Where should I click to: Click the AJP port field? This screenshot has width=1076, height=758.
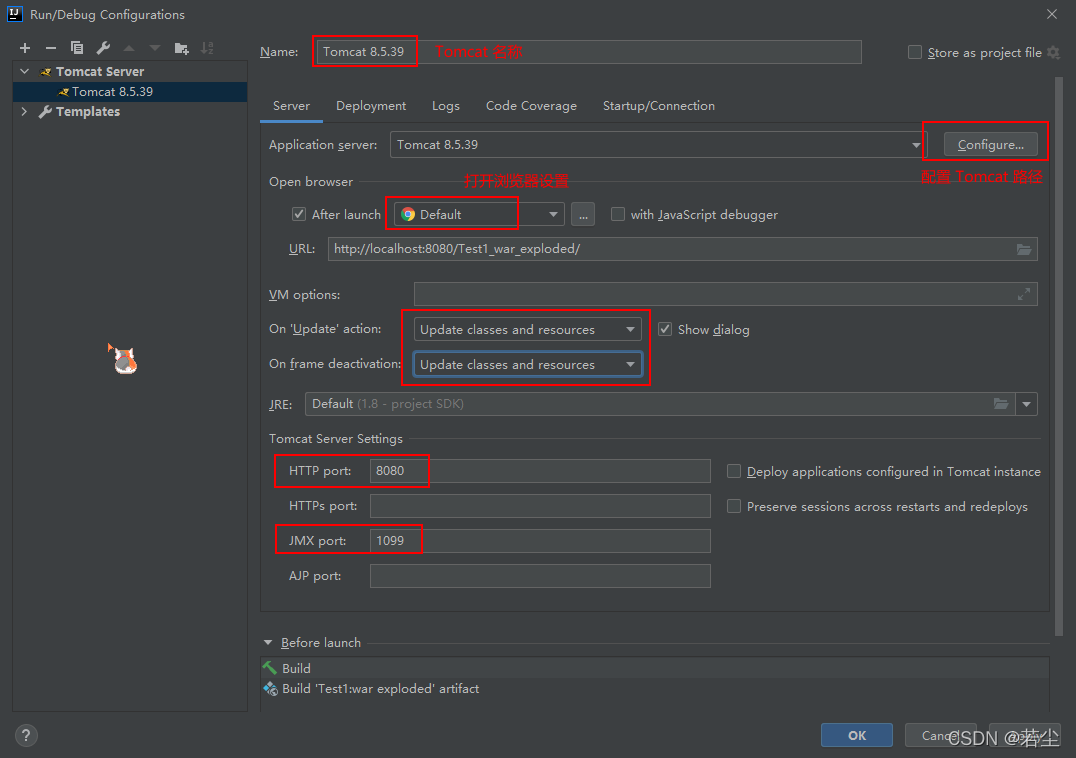(x=540, y=576)
